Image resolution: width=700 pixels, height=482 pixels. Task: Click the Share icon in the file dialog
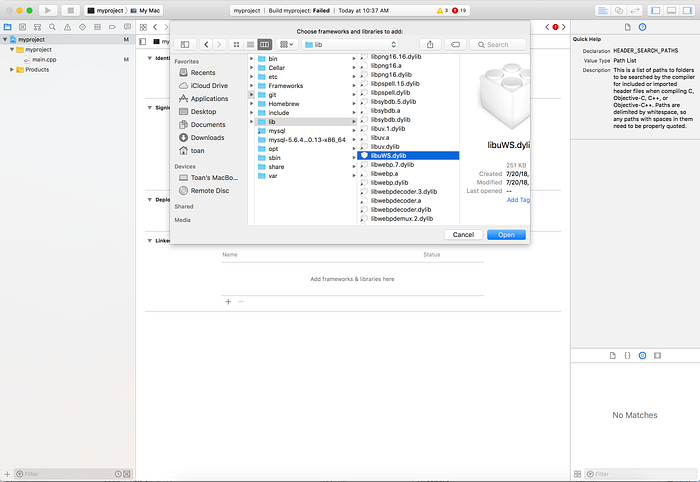point(430,45)
